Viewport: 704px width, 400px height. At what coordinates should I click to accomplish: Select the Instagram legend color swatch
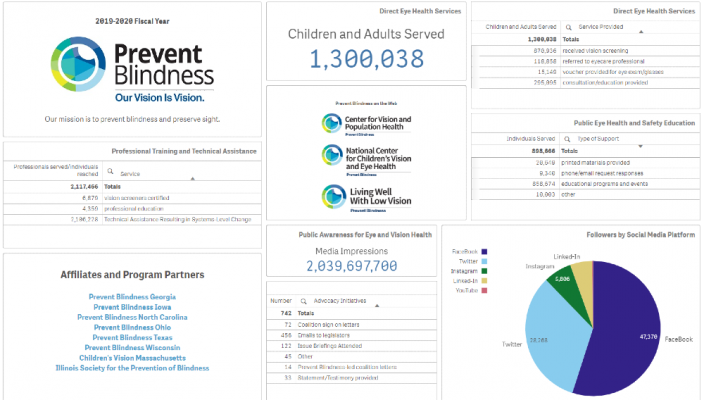click(484, 271)
